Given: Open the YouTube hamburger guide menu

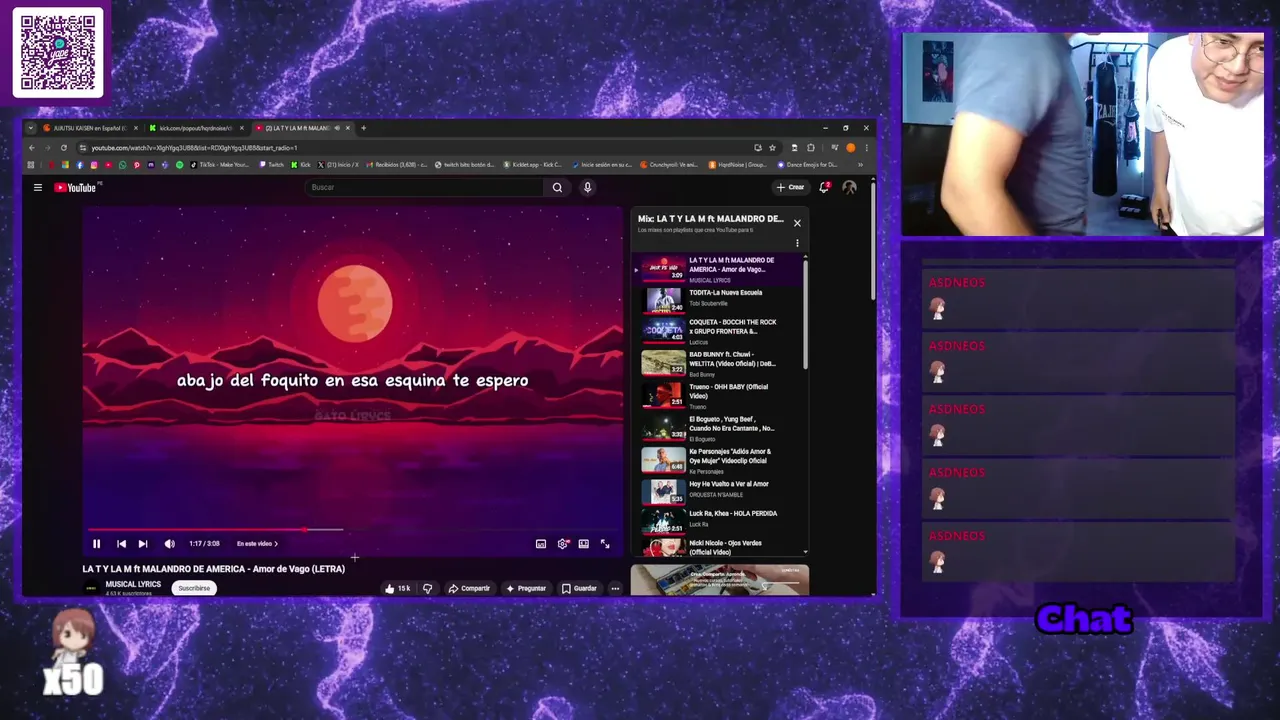Looking at the screenshot, I should point(38,187).
